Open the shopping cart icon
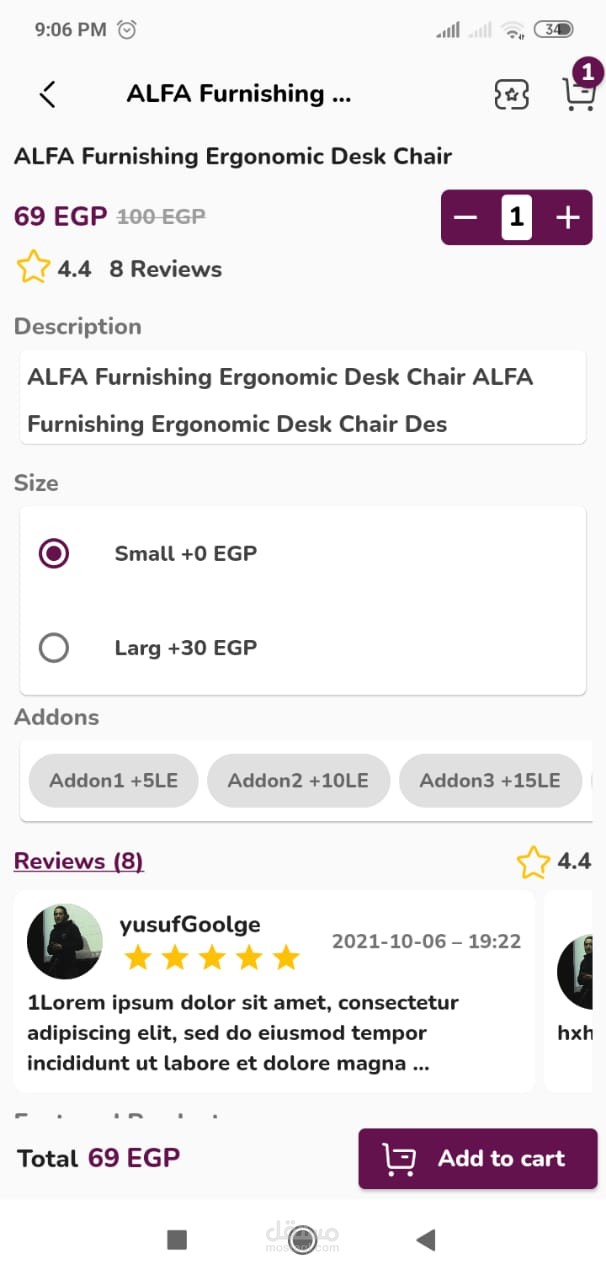The image size is (606, 1280). click(577, 93)
